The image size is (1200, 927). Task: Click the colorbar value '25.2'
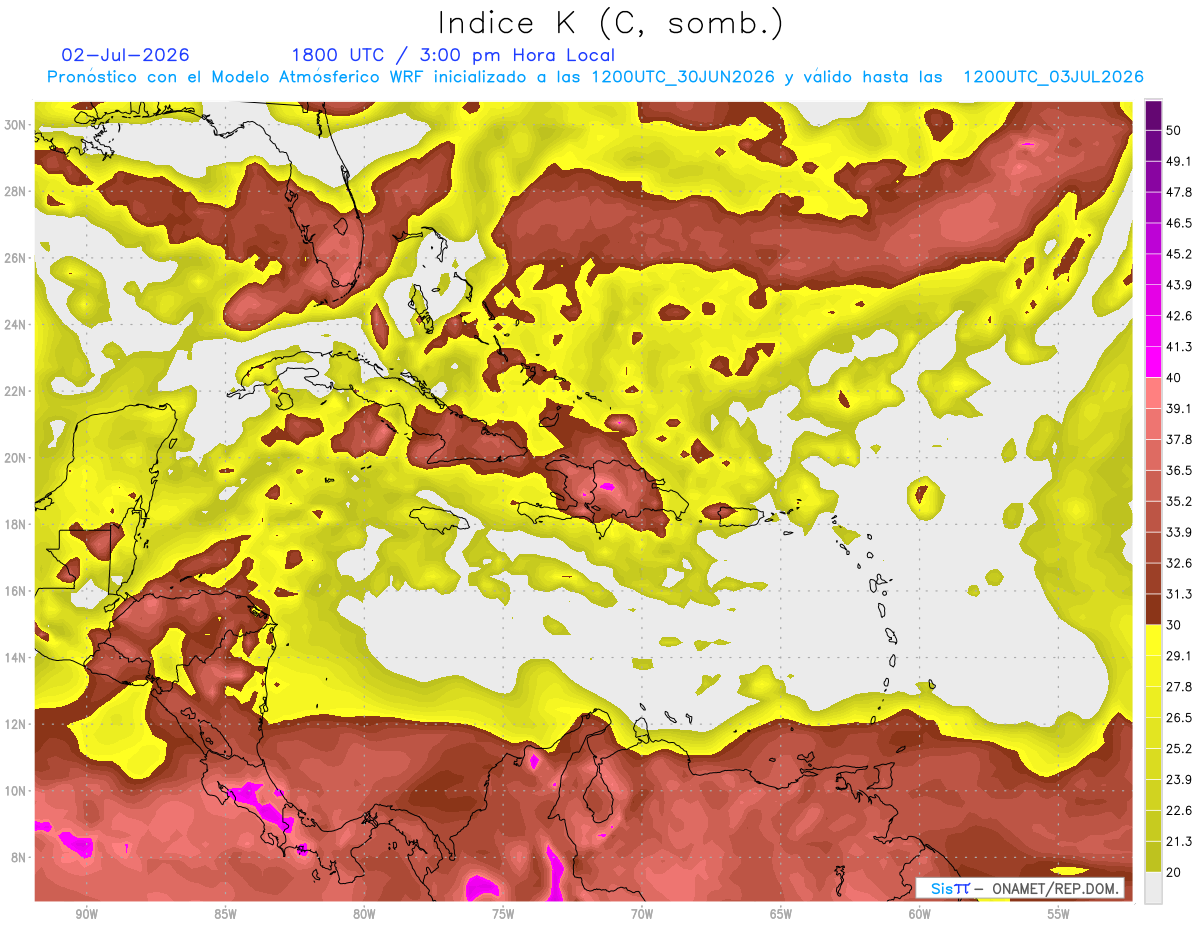(x=1179, y=749)
